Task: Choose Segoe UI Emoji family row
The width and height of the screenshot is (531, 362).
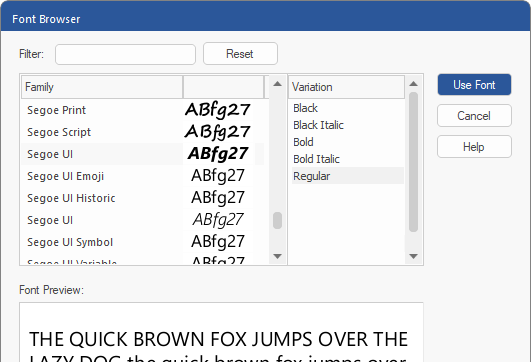Action: [x=142, y=176]
